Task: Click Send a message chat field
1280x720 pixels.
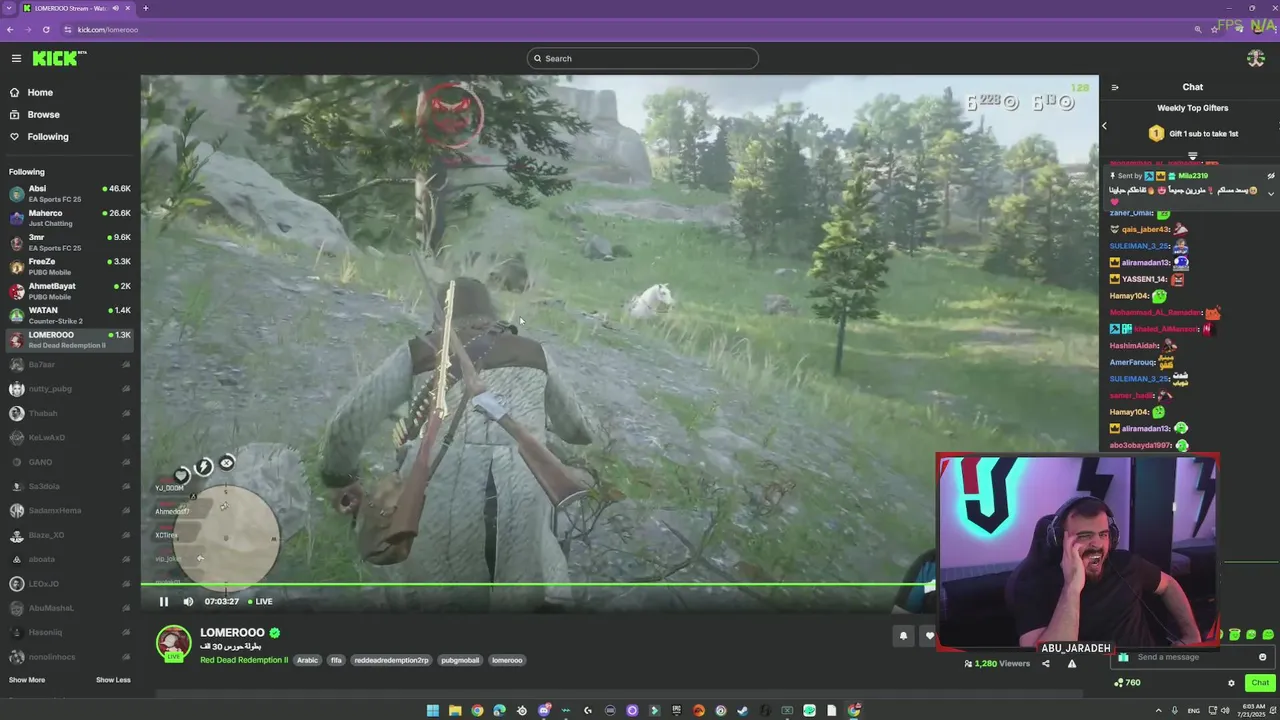Action: tap(1195, 657)
